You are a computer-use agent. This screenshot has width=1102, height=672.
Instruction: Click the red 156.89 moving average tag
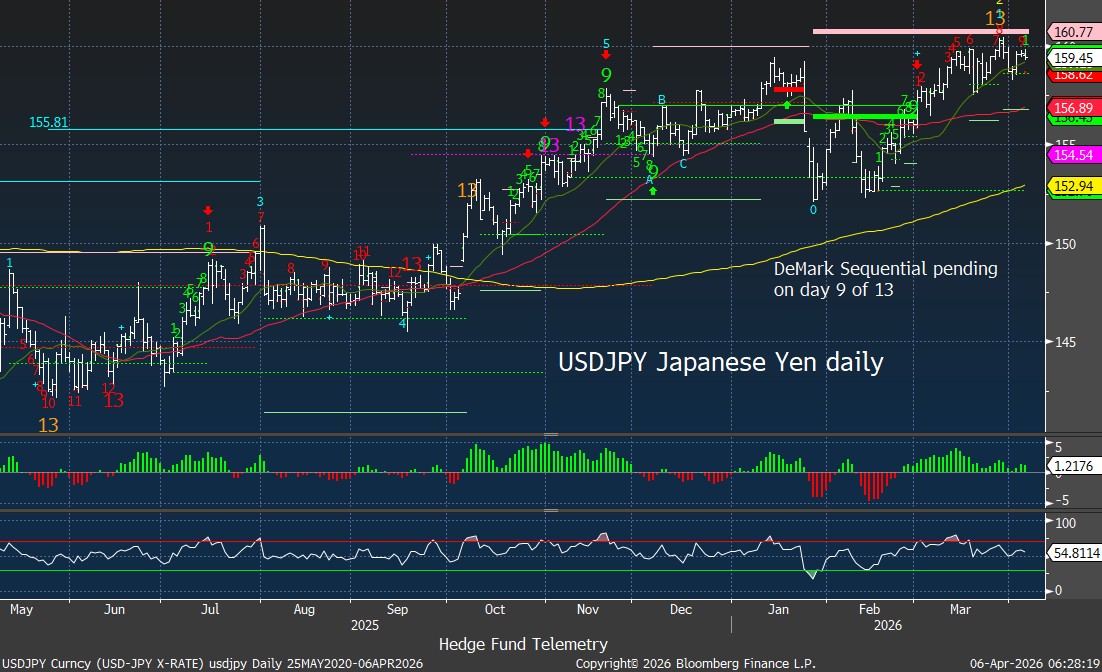point(1073,108)
